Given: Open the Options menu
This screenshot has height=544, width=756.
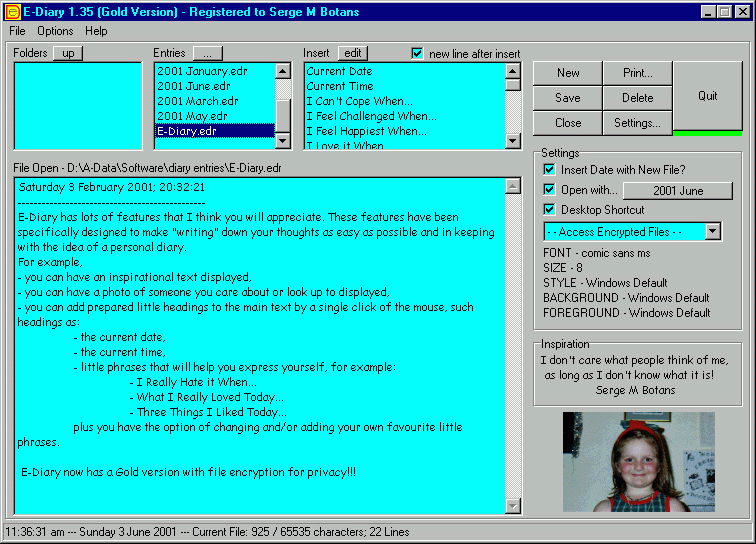Looking at the screenshot, I should tap(55, 31).
